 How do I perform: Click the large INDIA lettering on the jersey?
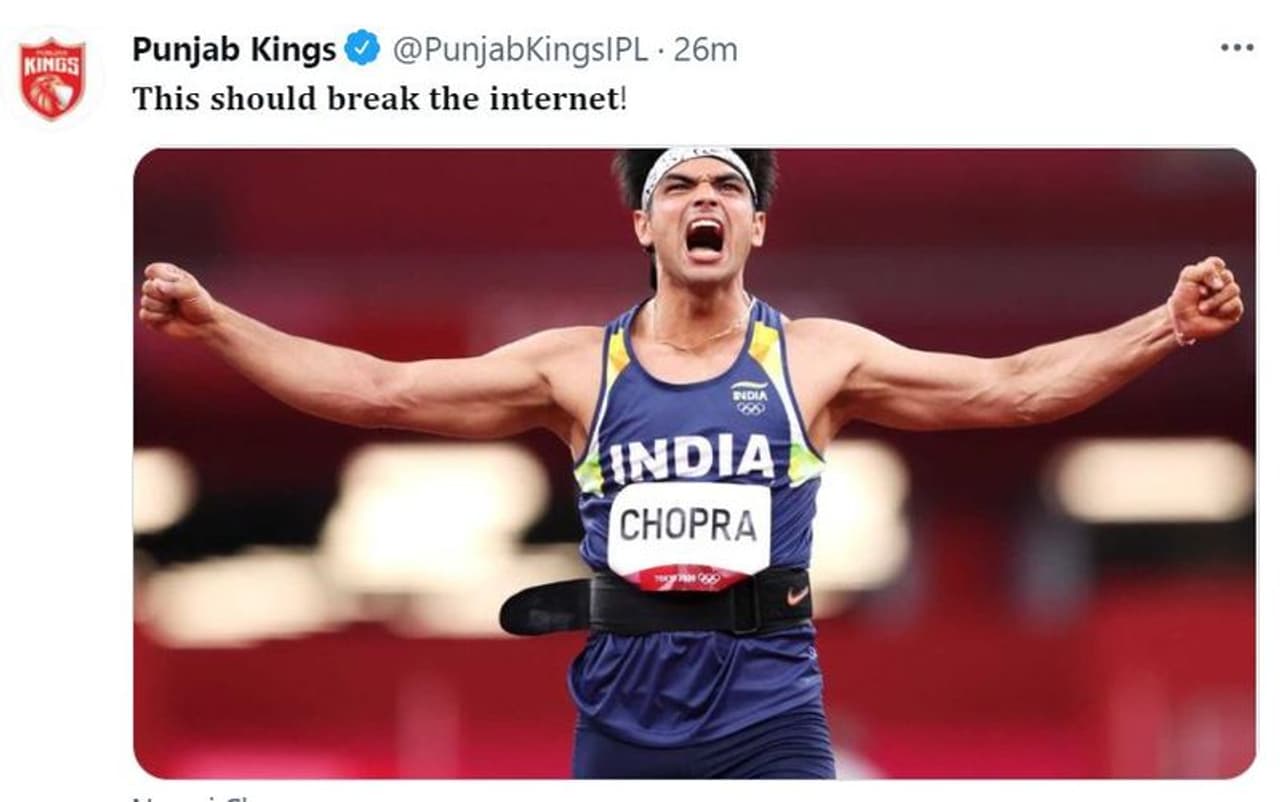pyautogui.click(x=691, y=459)
